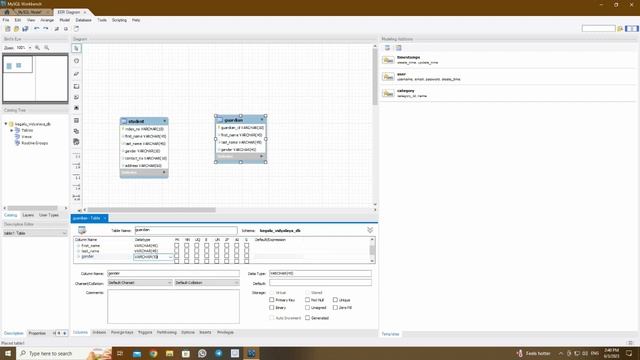The image size is (640, 360).
Task: Click the user template icon
Action: [388, 77]
